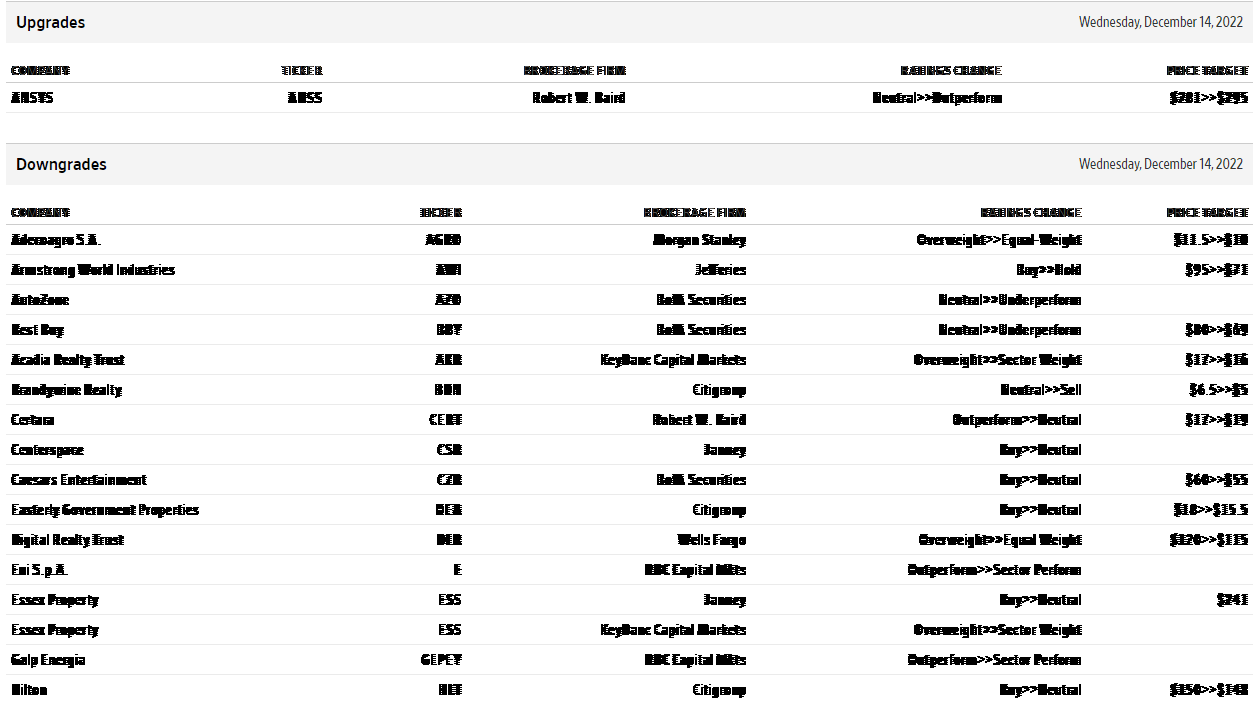Click the BBY ticker cell
The image size is (1254, 702).
(x=449, y=330)
